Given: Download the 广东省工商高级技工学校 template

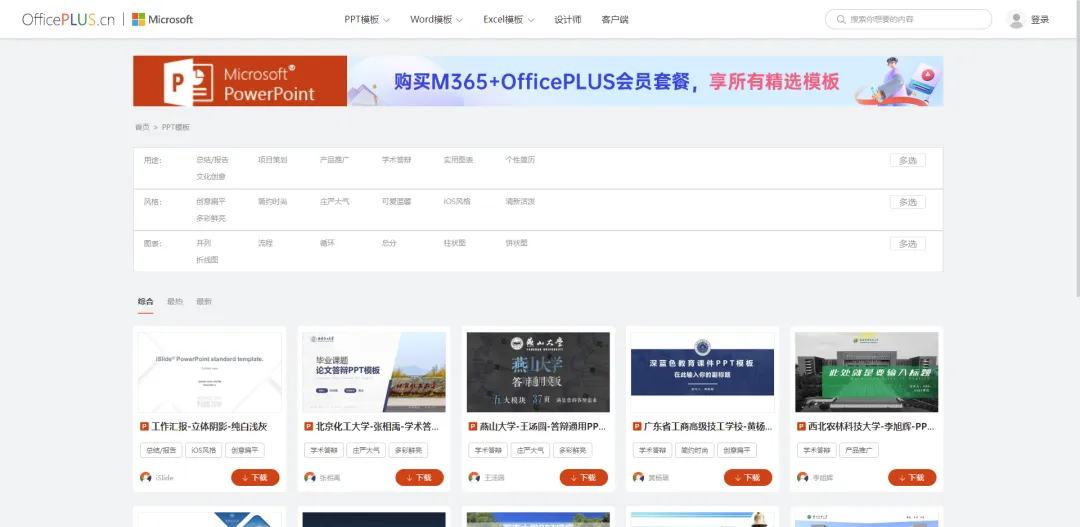Looking at the screenshot, I should (748, 477).
